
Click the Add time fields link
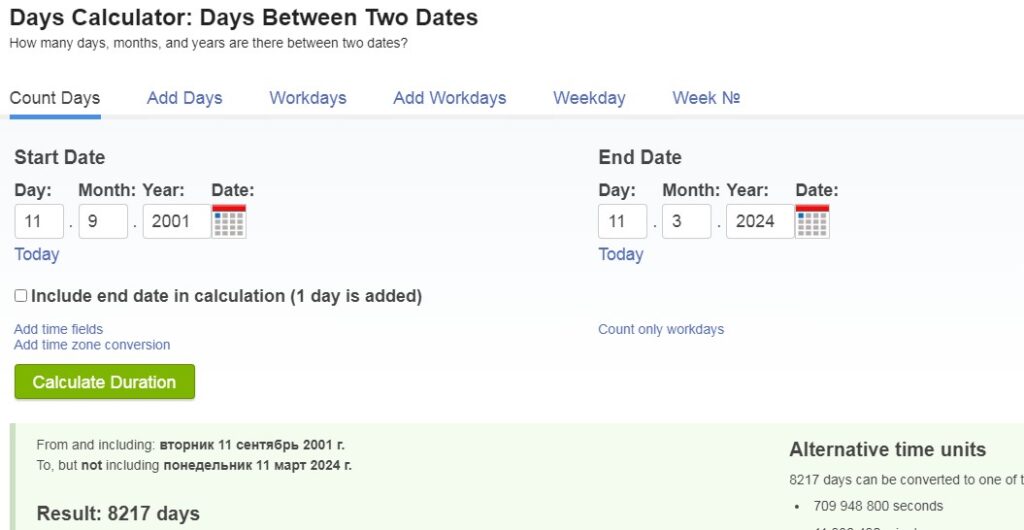[58, 329]
